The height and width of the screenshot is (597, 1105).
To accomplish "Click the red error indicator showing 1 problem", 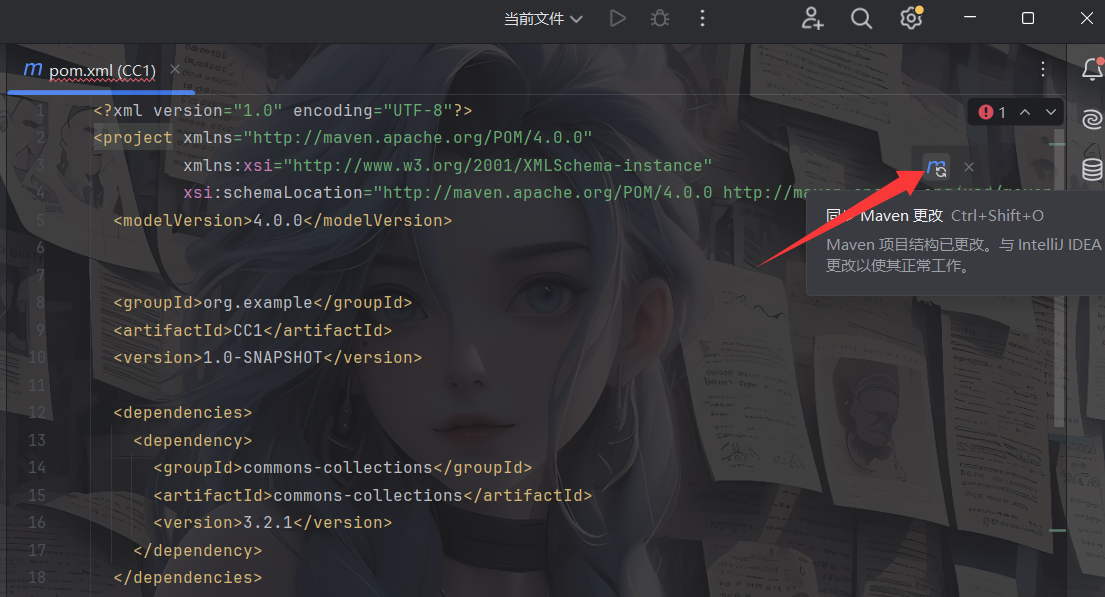I will click(992, 113).
